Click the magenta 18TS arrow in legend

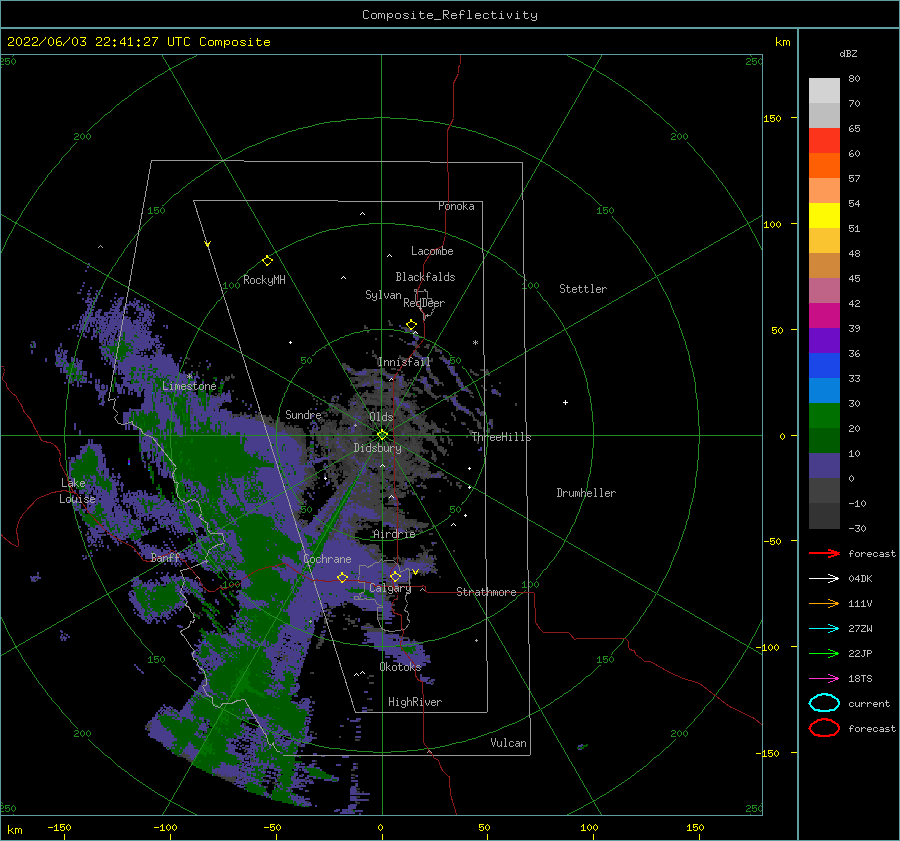(824, 678)
